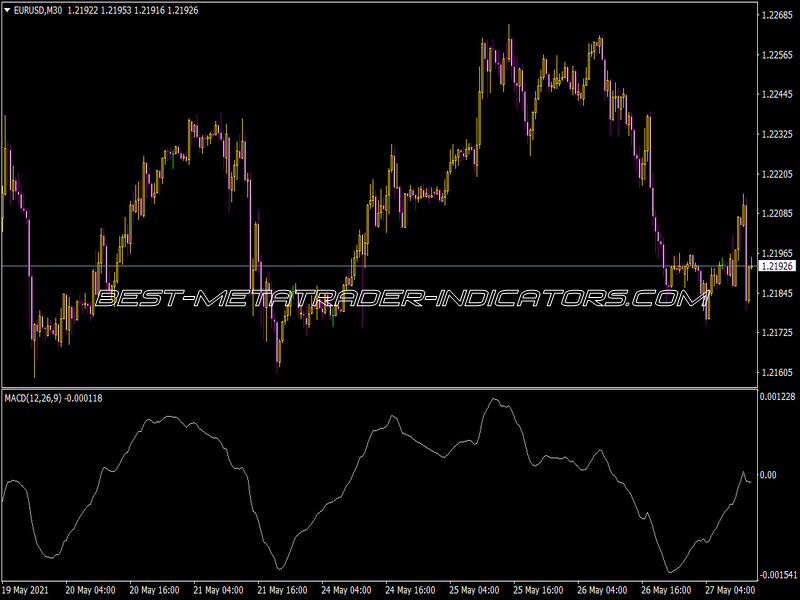The height and width of the screenshot is (600, 800).
Task: Select the MACD value -0.000118
Action: 83,398
